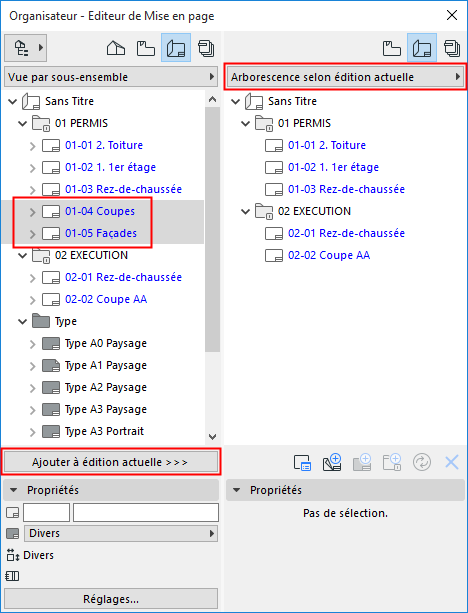This screenshot has height=613, width=468.
Task: Select right 02-02 Coupe AA layout
Action: click(329, 255)
